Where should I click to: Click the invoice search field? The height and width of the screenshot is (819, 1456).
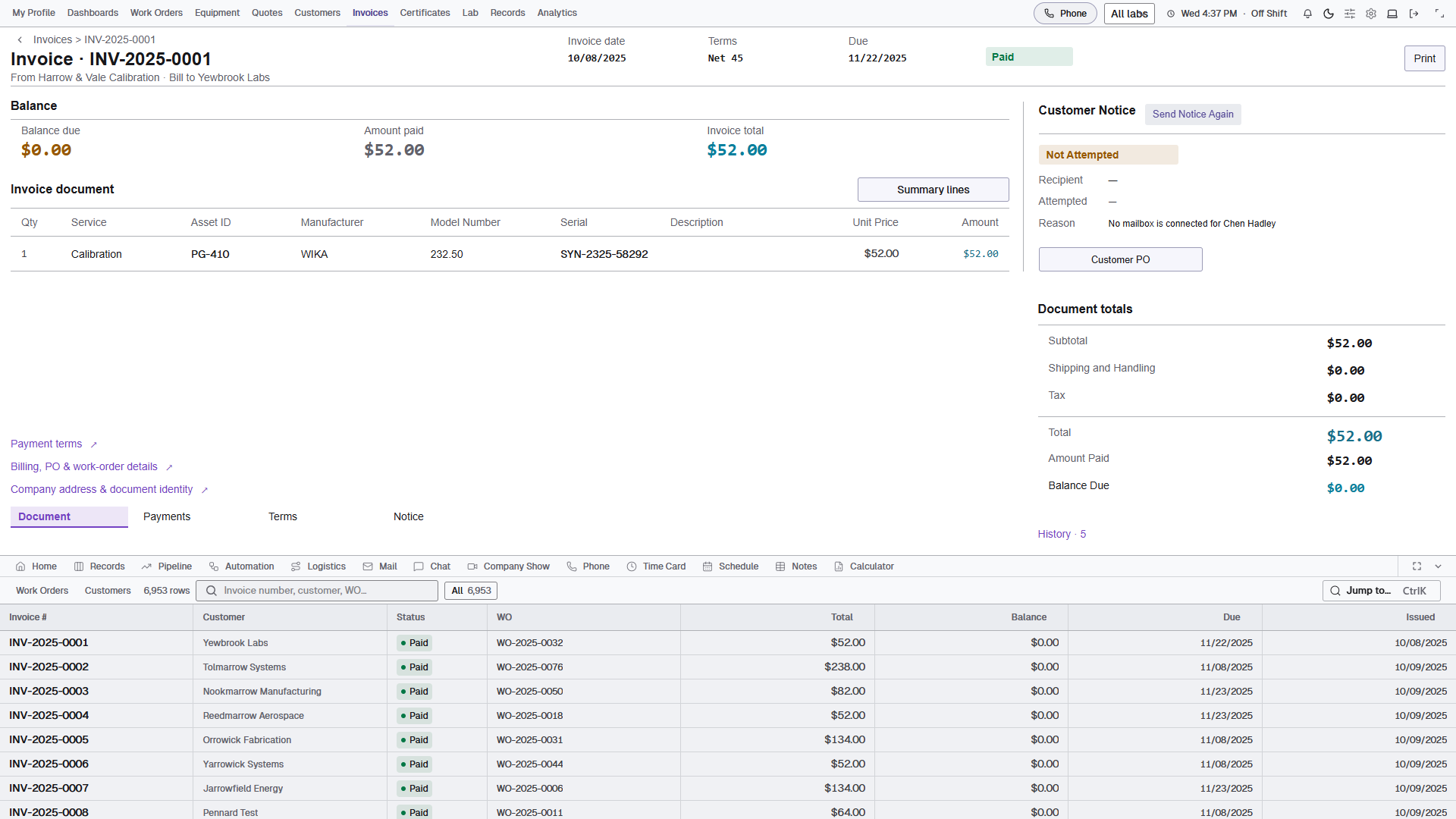(317, 591)
